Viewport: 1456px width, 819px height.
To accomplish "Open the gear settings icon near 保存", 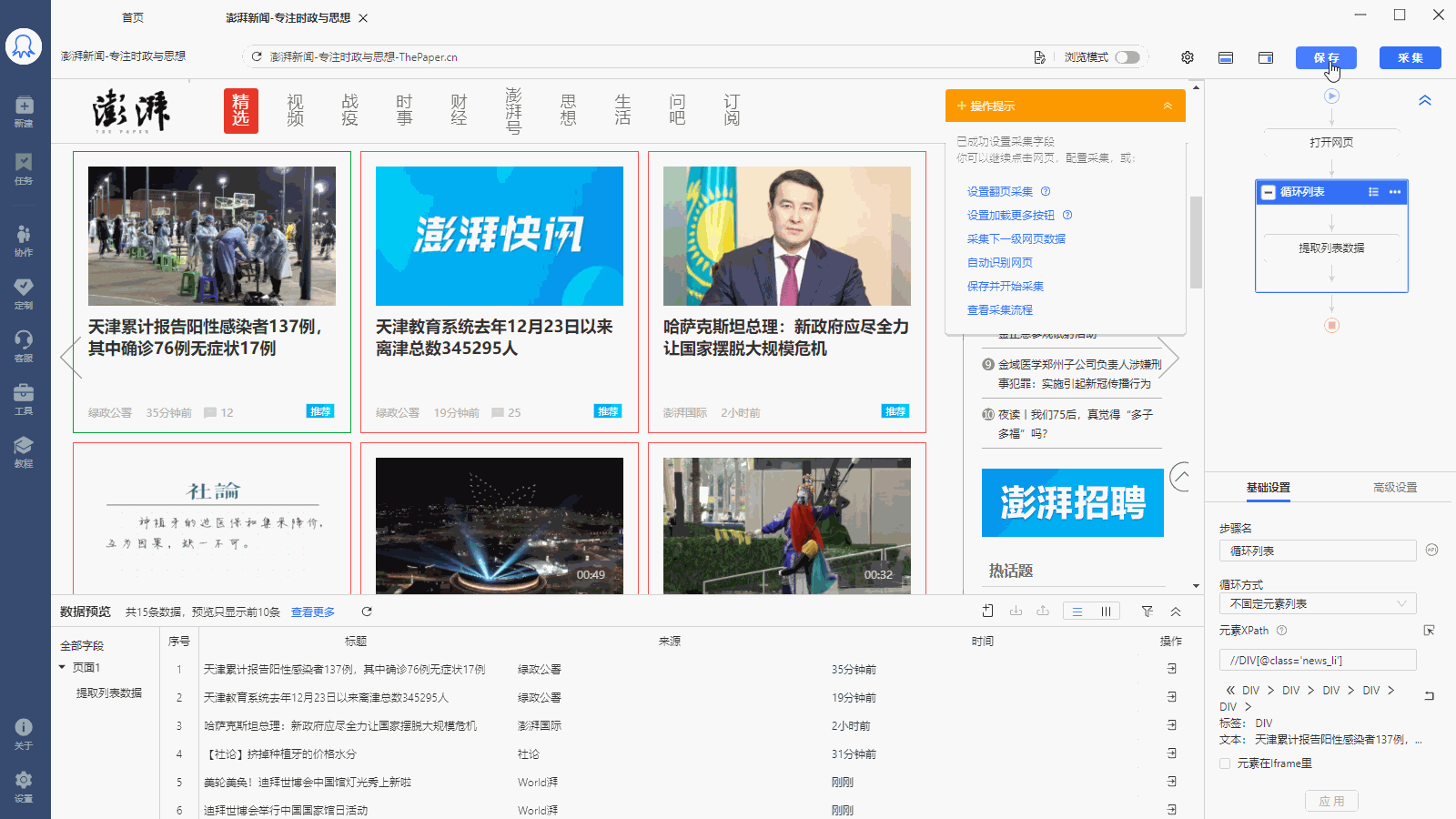I will tap(1188, 57).
